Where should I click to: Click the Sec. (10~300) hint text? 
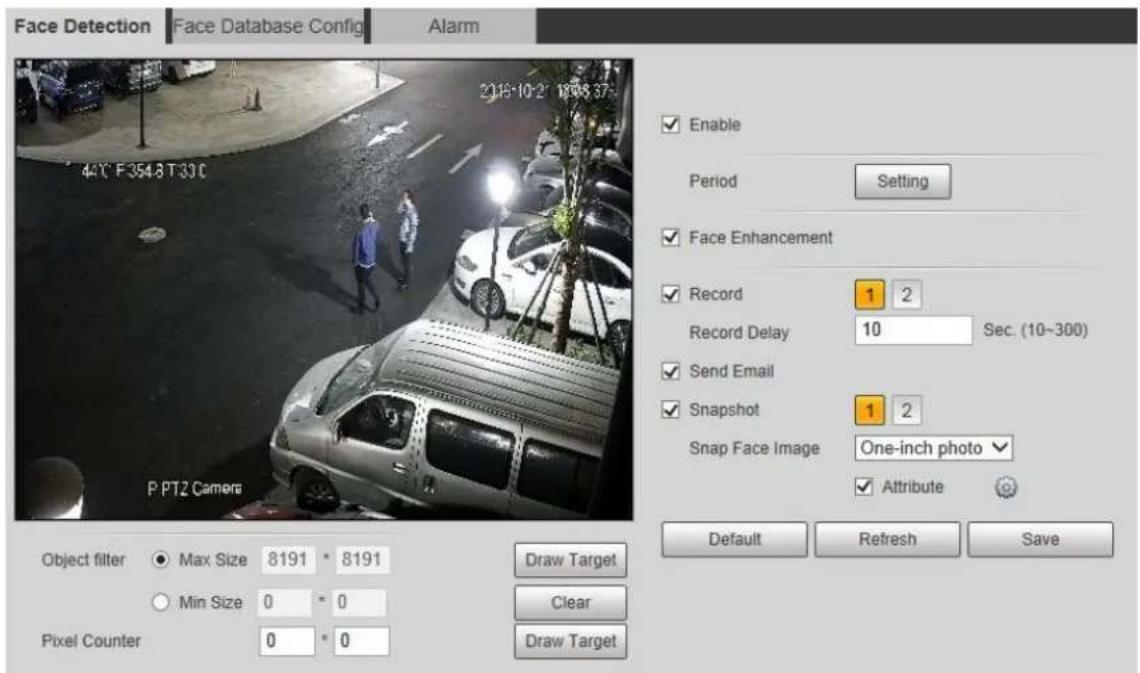point(1035,330)
